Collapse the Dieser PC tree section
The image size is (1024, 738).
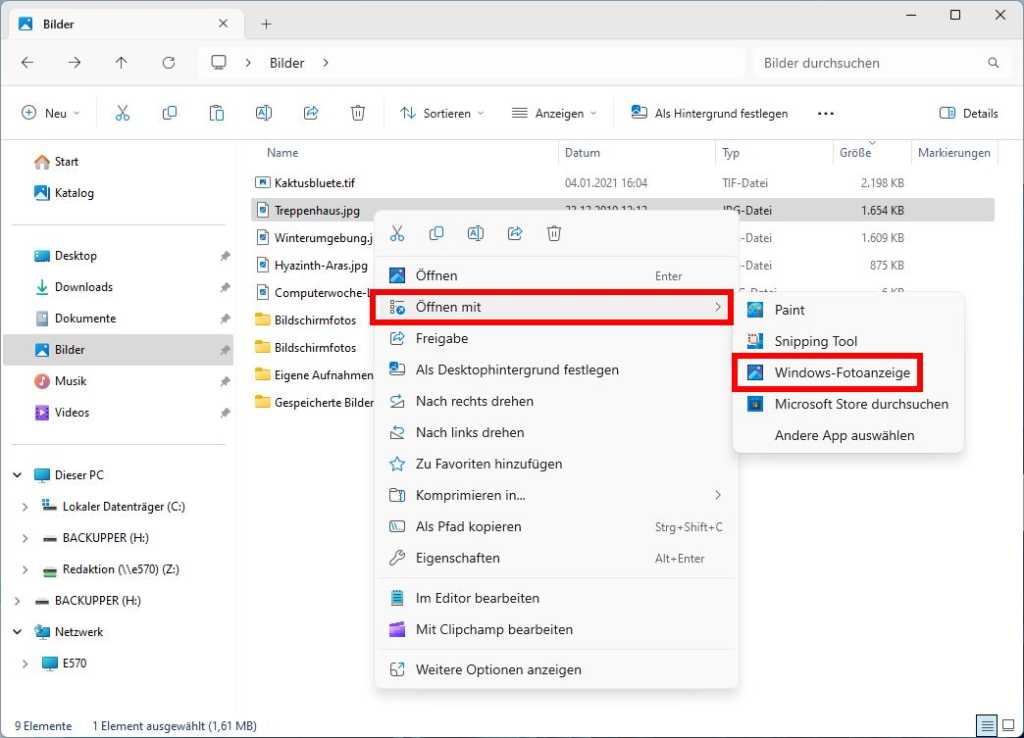(16, 474)
